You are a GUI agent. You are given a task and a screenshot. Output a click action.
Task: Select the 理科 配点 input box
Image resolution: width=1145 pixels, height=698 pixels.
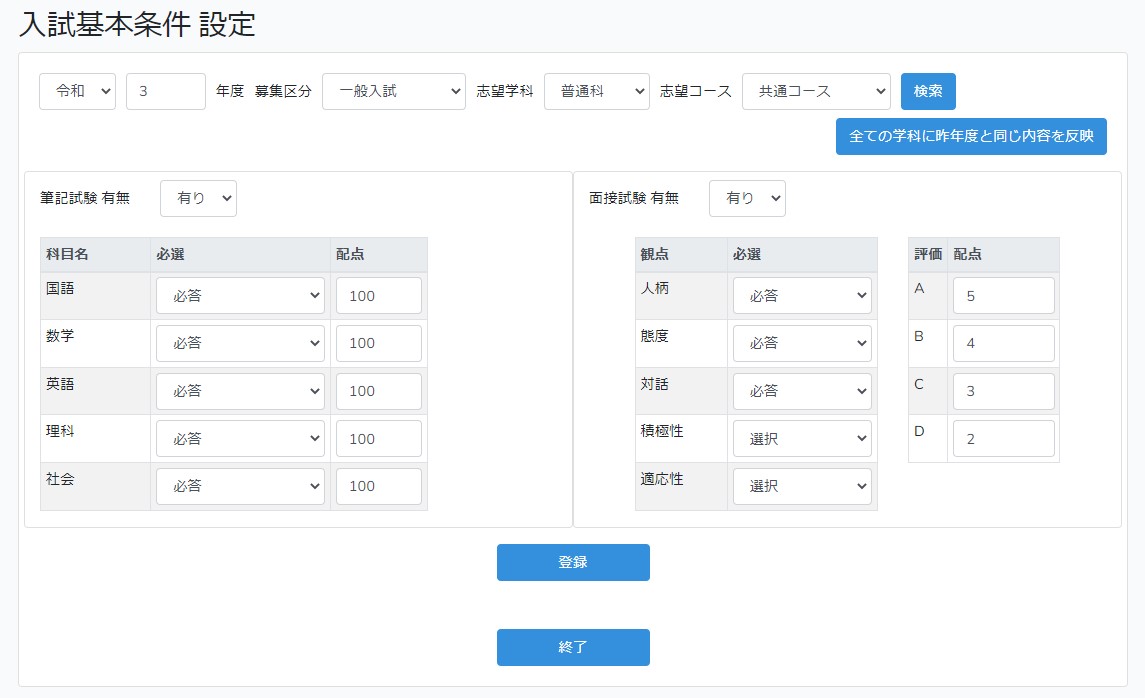378,438
